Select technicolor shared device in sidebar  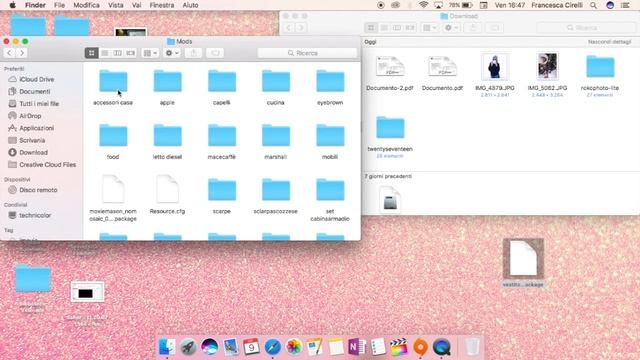pos(35,215)
